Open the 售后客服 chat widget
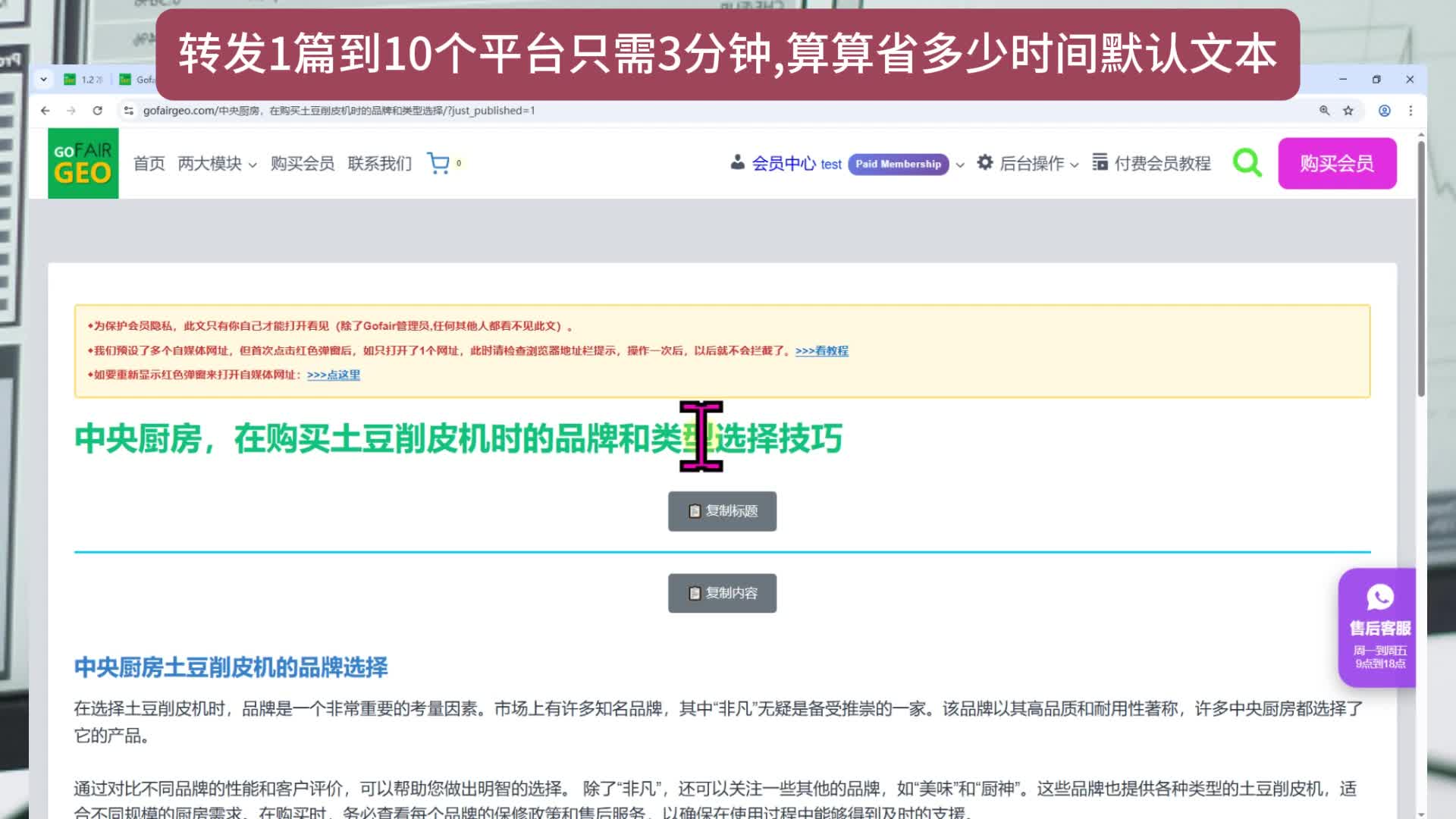Image resolution: width=1456 pixels, height=819 pixels. (x=1379, y=627)
